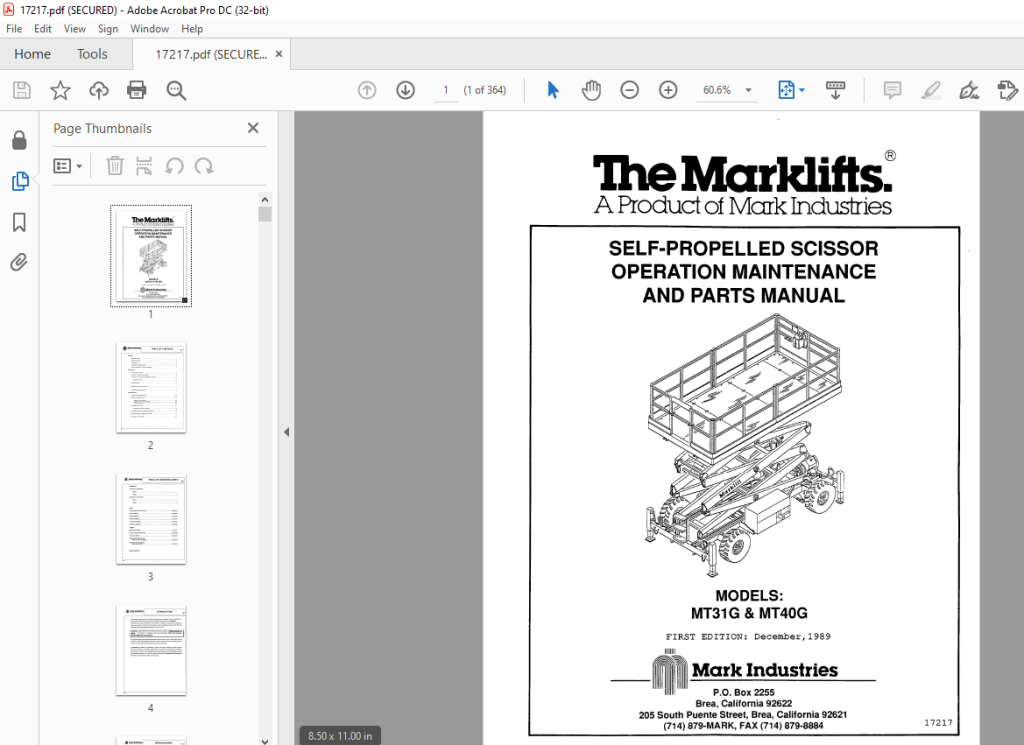Click the insert page break icon
This screenshot has height=745, width=1024.
click(144, 166)
